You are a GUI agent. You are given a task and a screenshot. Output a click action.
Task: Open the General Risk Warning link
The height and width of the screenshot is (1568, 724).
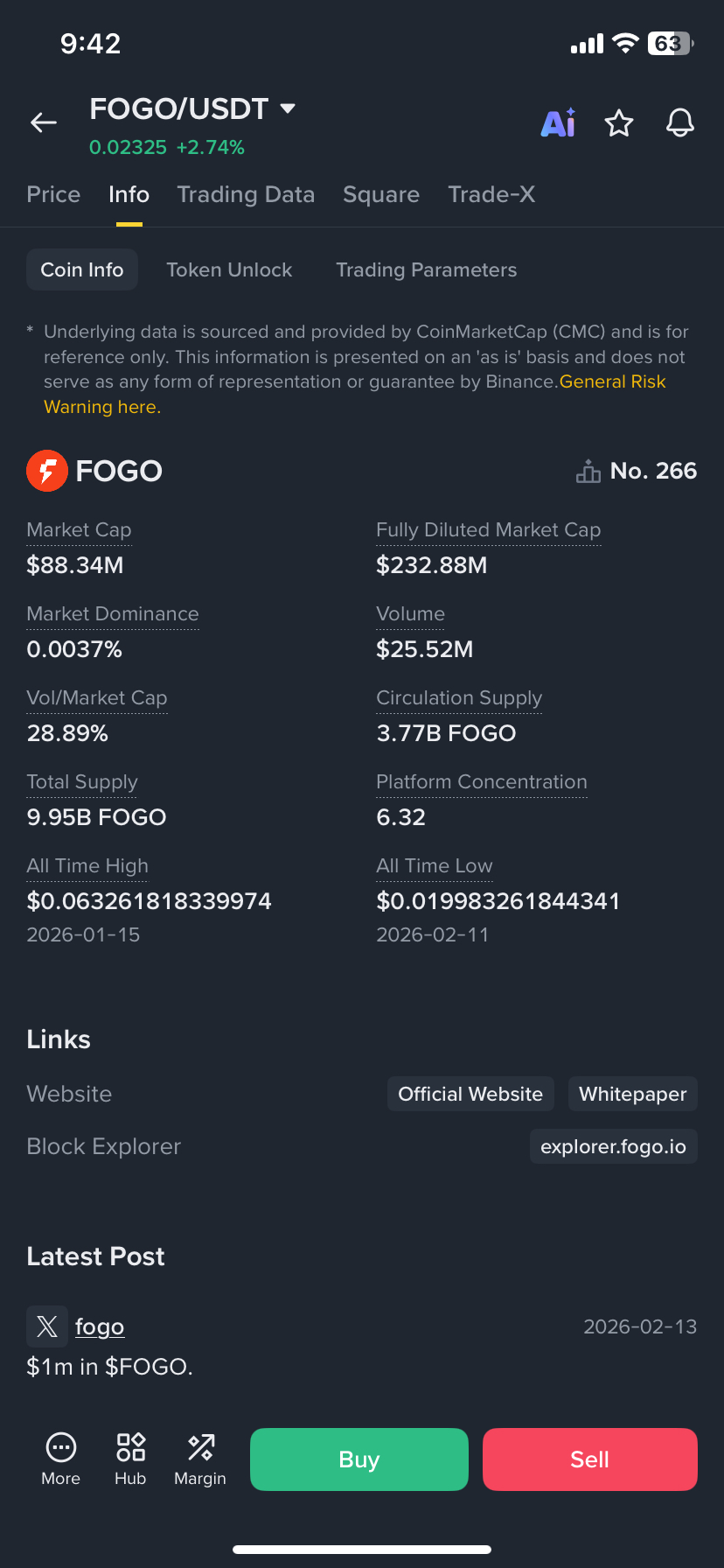[x=612, y=381]
